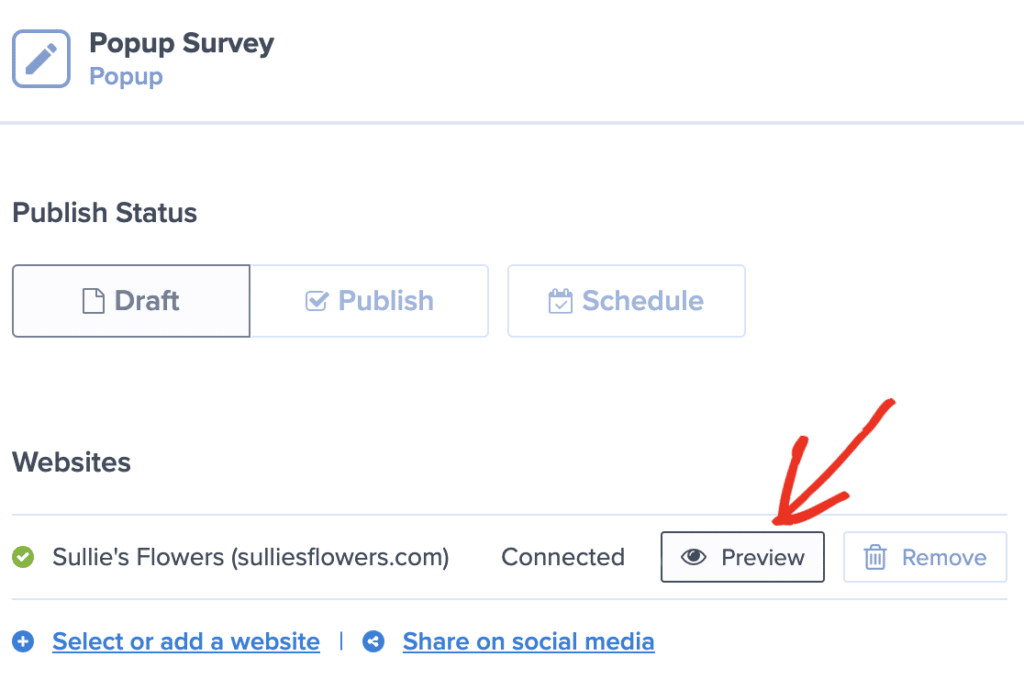Open the Popup type link under Popup Survey
The width and height of the screenshot is (1024, 690).
(x=125, y=75)
